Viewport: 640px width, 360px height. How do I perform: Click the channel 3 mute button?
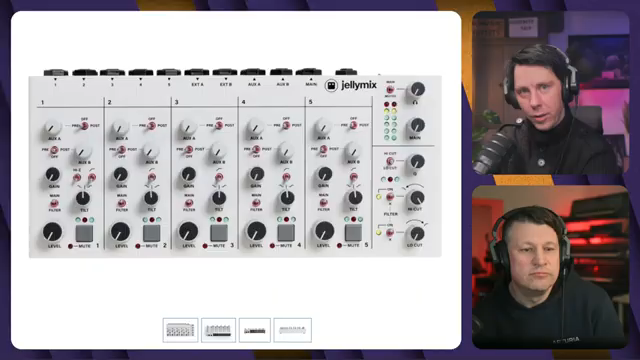click(219, 233)
